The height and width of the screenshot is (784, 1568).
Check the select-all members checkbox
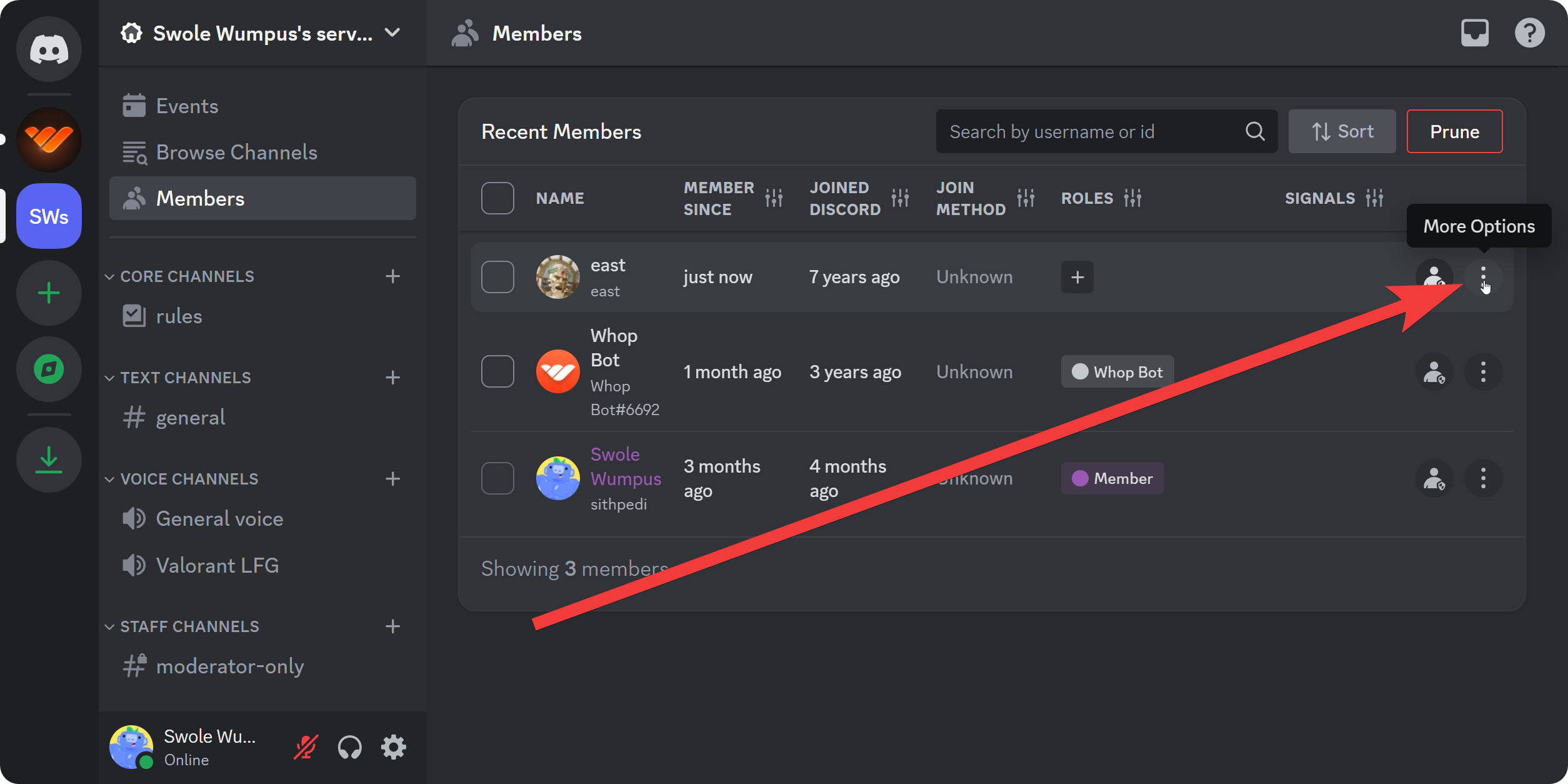(497, 198)
